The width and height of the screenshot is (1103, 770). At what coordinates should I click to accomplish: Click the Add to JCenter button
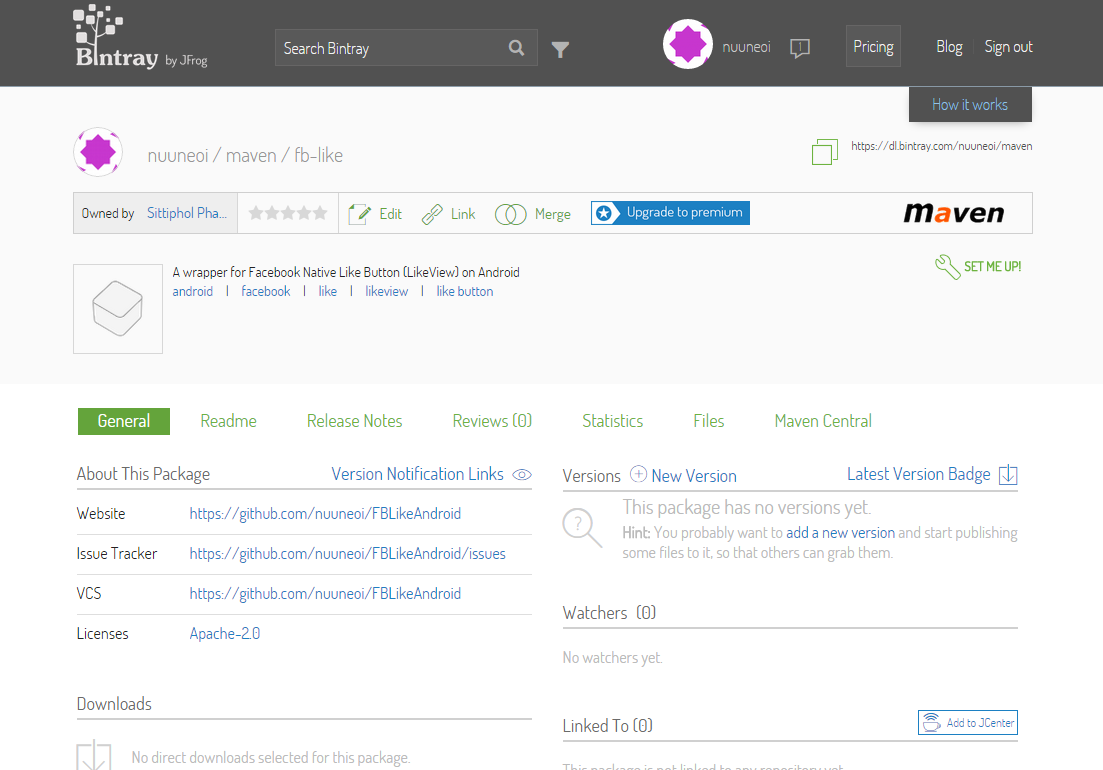(x=968, y=722)
